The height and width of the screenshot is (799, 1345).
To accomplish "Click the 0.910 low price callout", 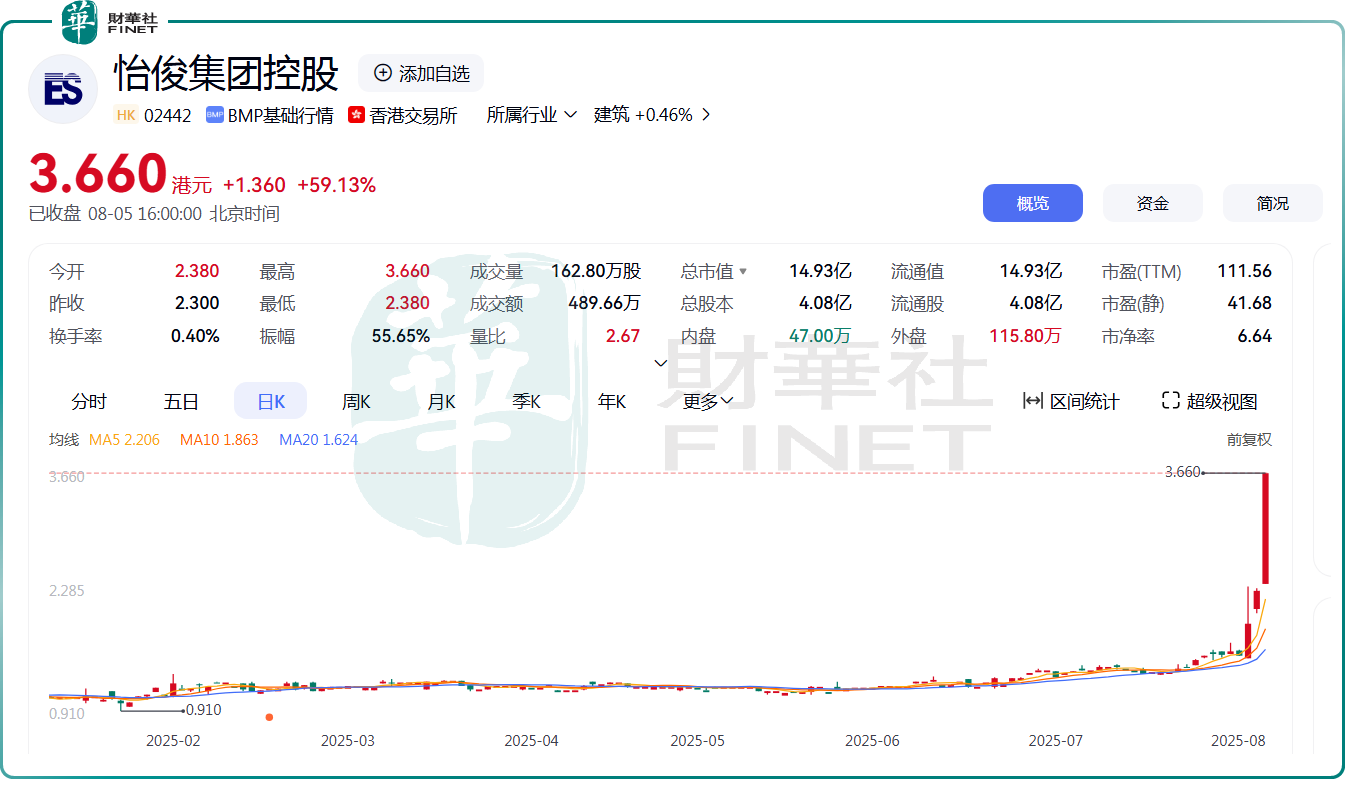I will tap(203, 710).
